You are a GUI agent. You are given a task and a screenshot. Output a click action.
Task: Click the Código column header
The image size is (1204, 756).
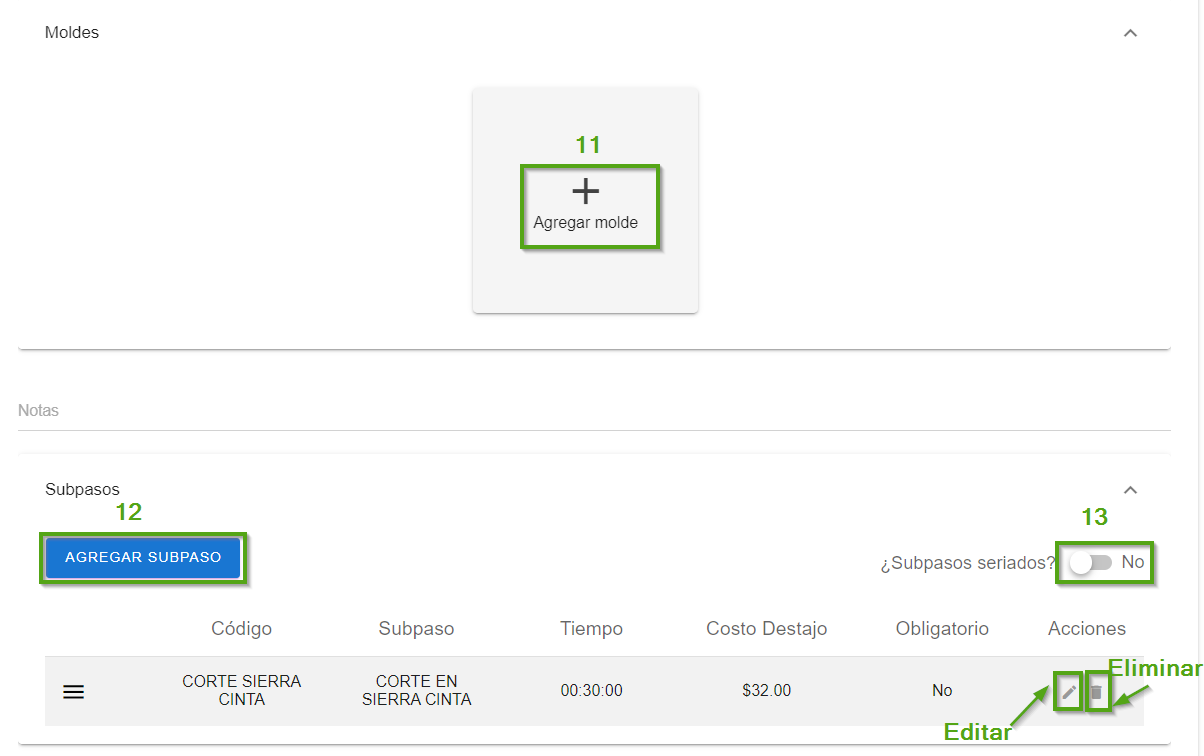coord(241,629)
